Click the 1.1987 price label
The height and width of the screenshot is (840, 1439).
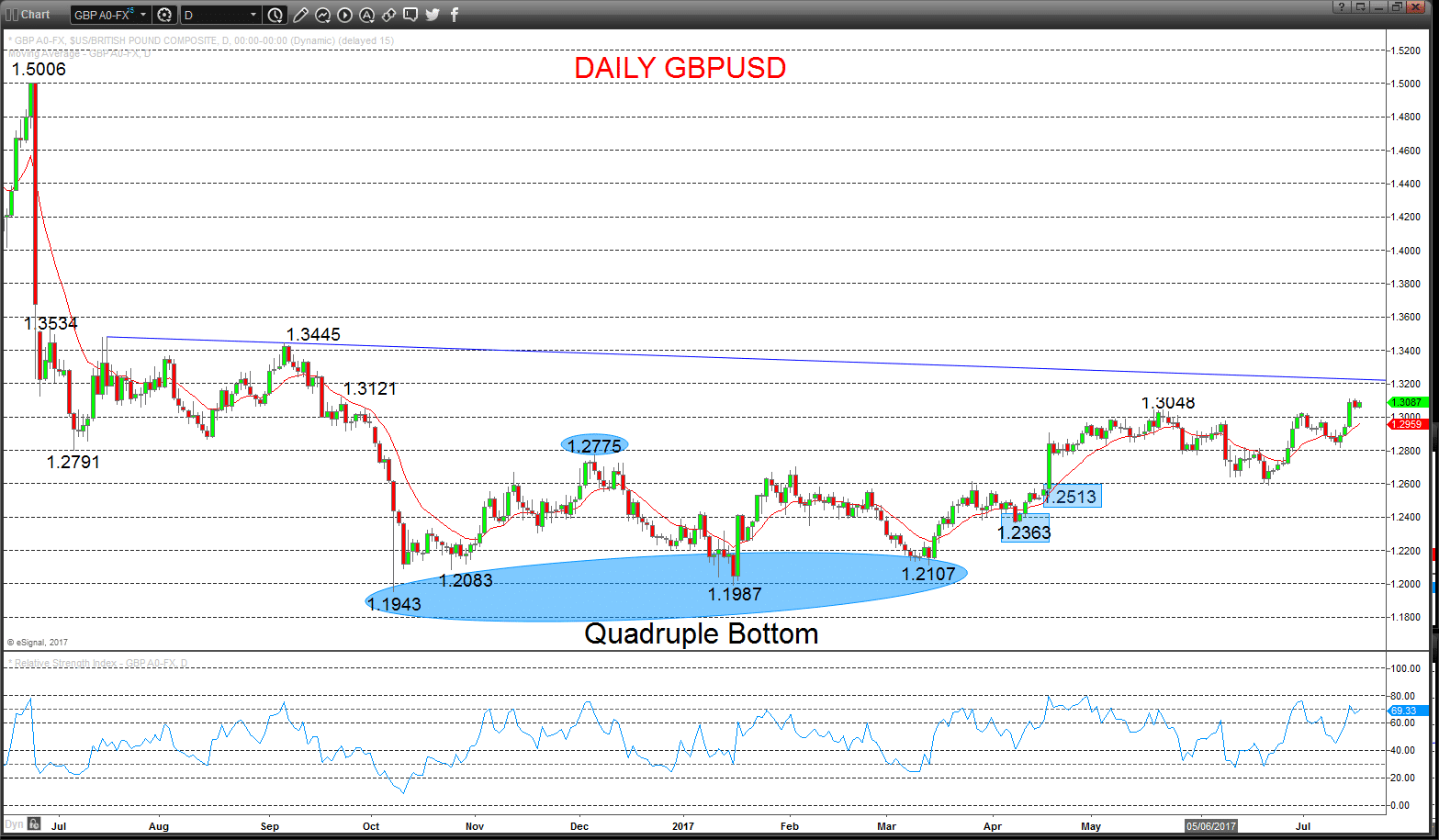pos(735,594)
